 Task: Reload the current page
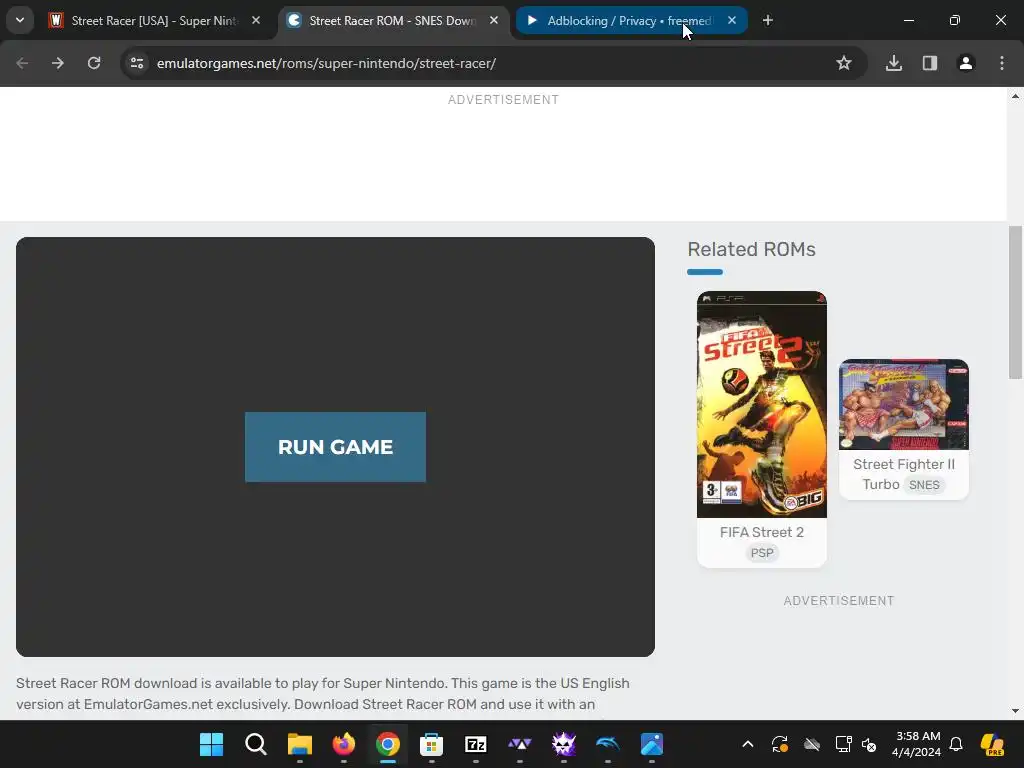(x=94, y=63)
